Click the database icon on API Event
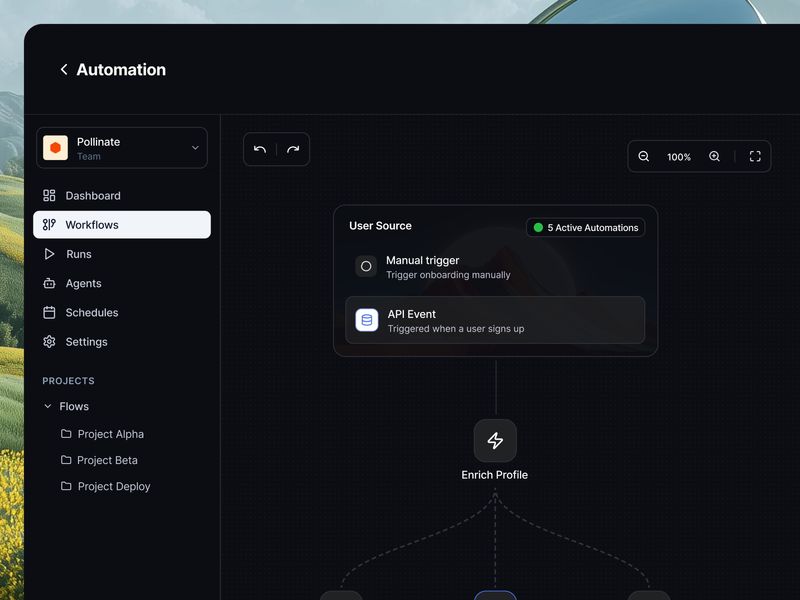 pos(366,320)
